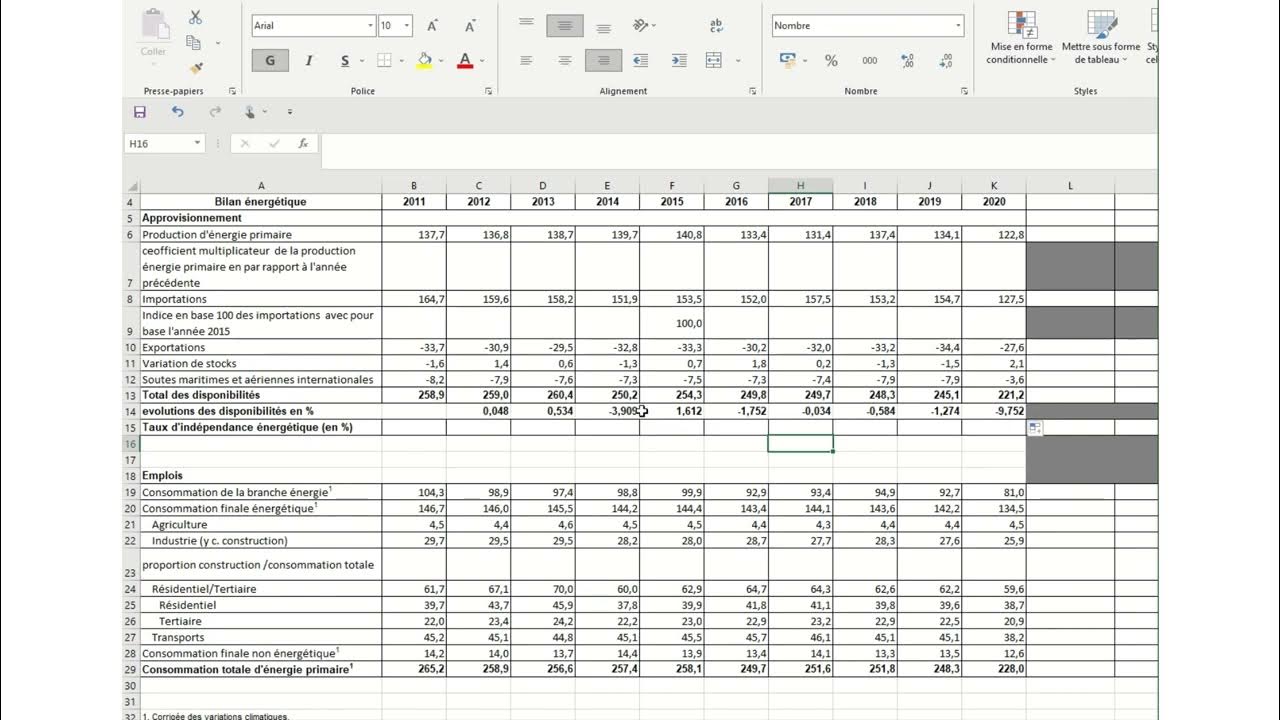Click the touch/mouse mode icon
Image resolution: width=1280 pixels, height=720 pixels.
[x=251, y=112]
